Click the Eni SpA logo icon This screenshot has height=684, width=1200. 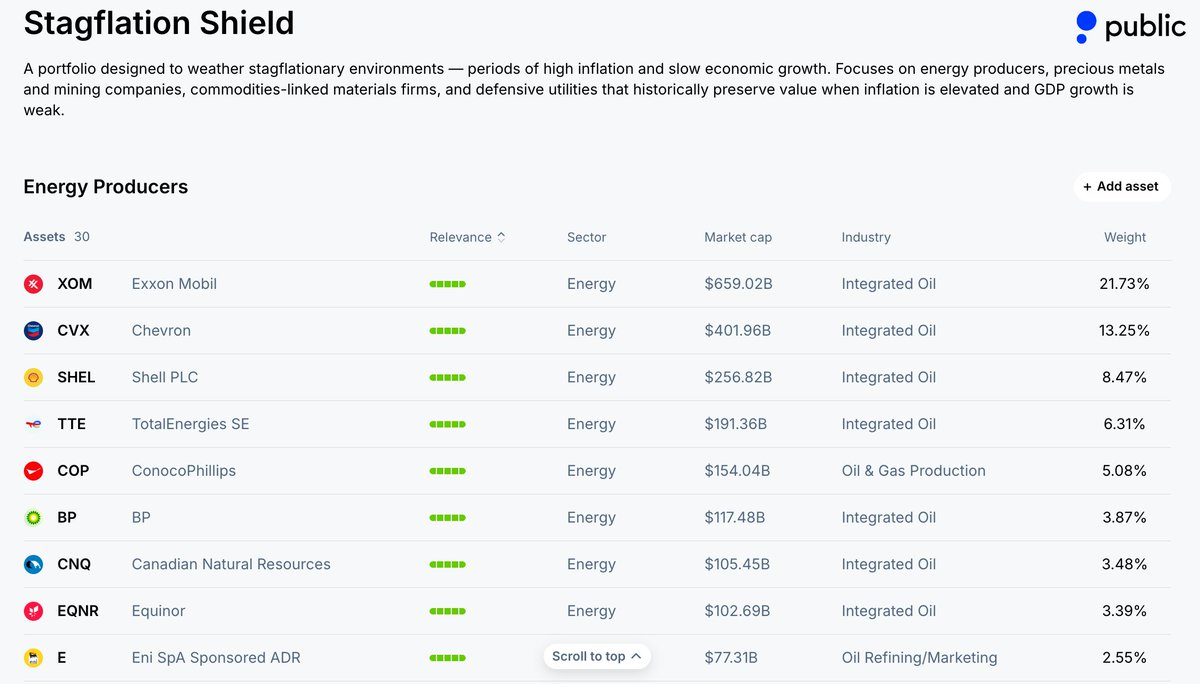pos(33,658)
